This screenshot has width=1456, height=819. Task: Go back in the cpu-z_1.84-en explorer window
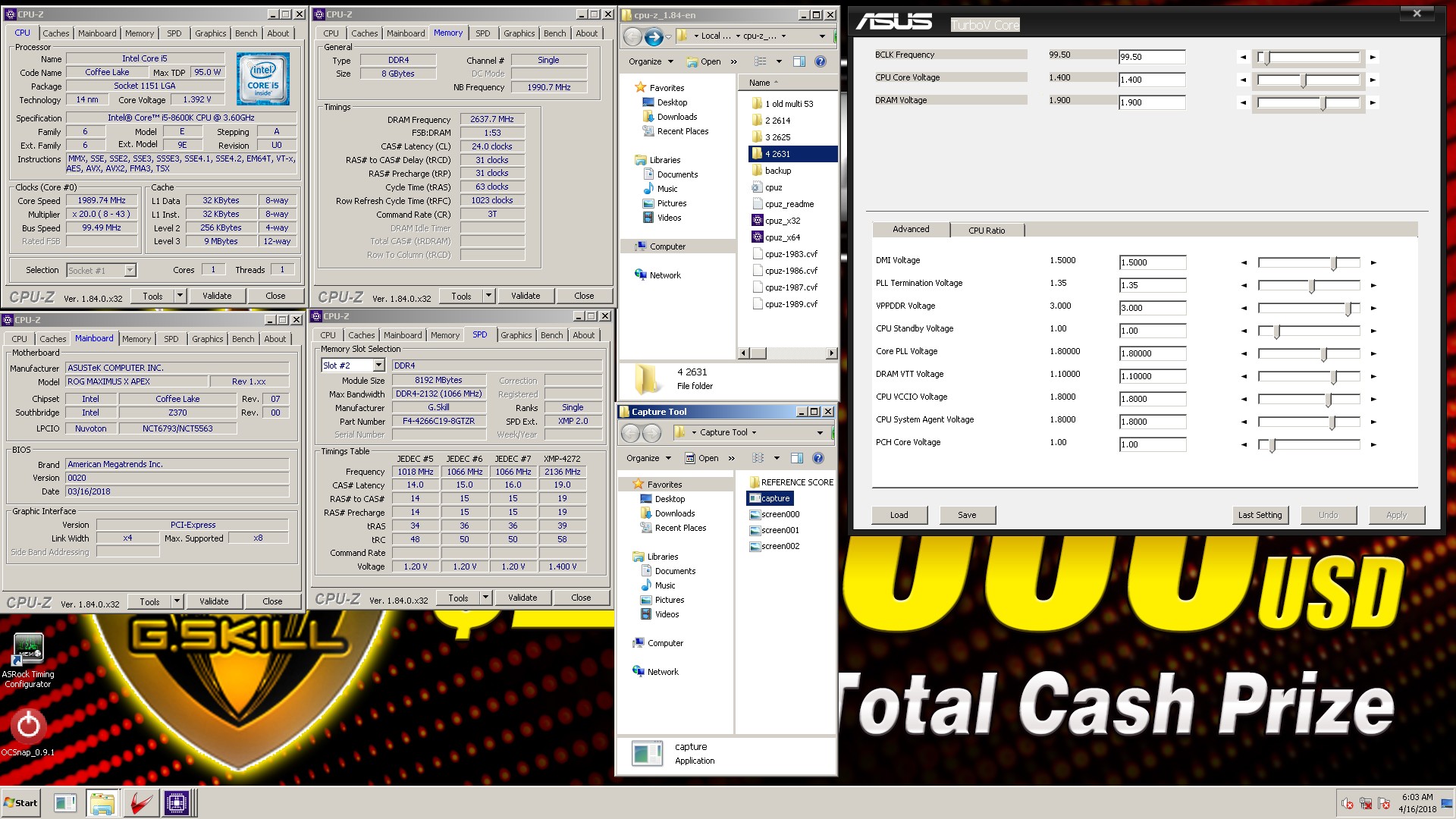click(x=632, y=36)
